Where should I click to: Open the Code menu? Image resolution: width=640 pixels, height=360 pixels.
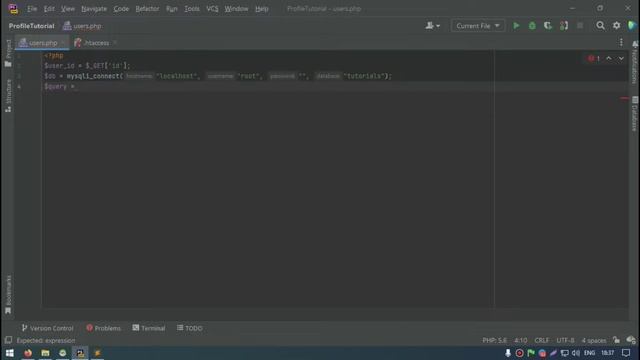(x=121, y=9)
